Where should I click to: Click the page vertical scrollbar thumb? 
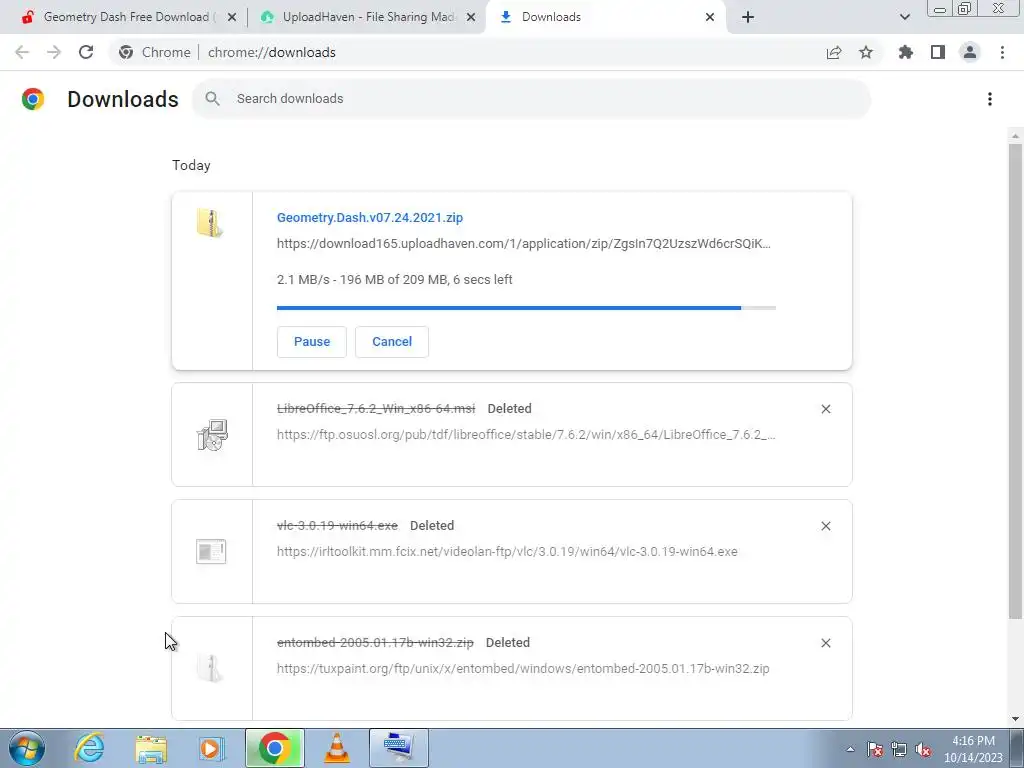1015,381
